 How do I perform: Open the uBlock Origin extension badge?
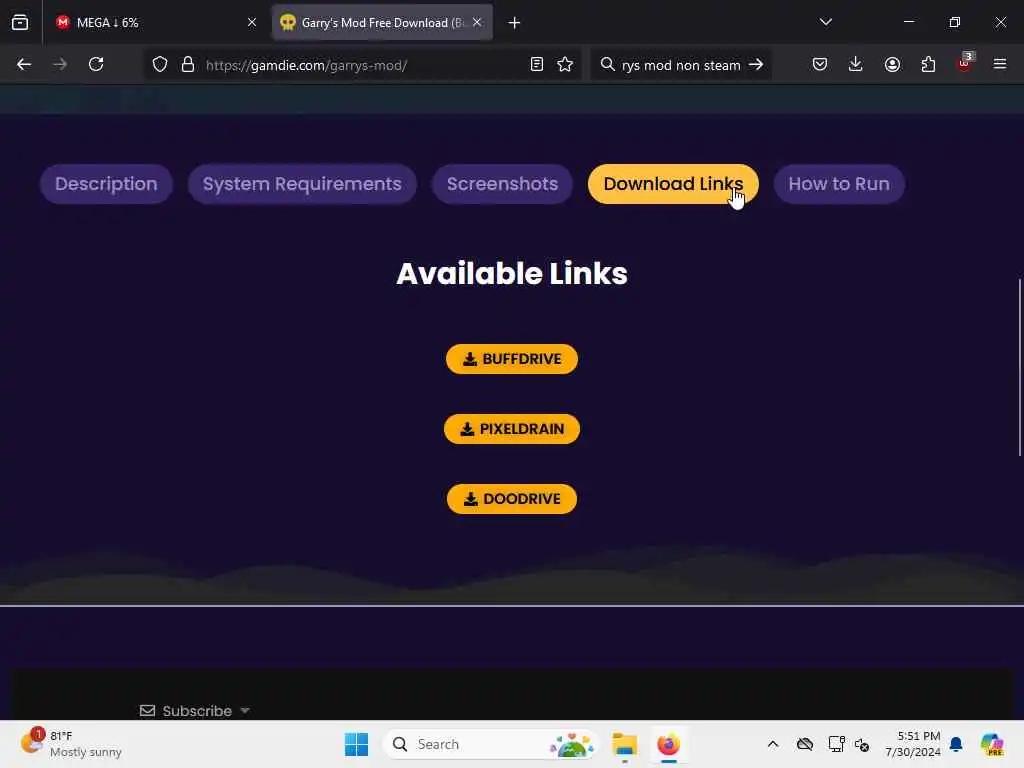[965, 63]
